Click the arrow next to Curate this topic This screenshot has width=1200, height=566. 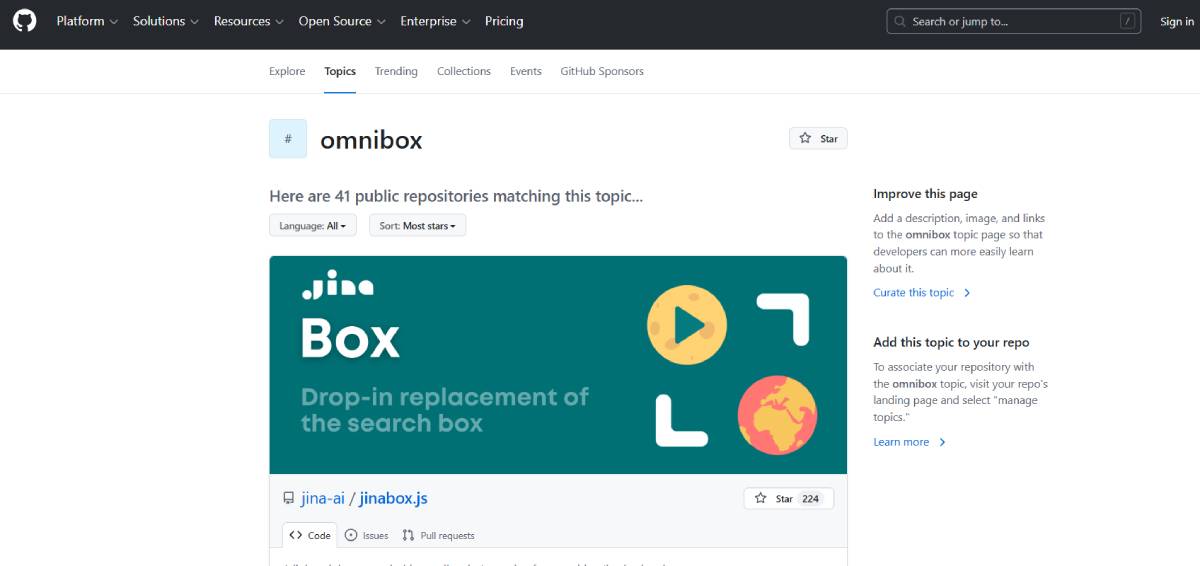[967, 293]
